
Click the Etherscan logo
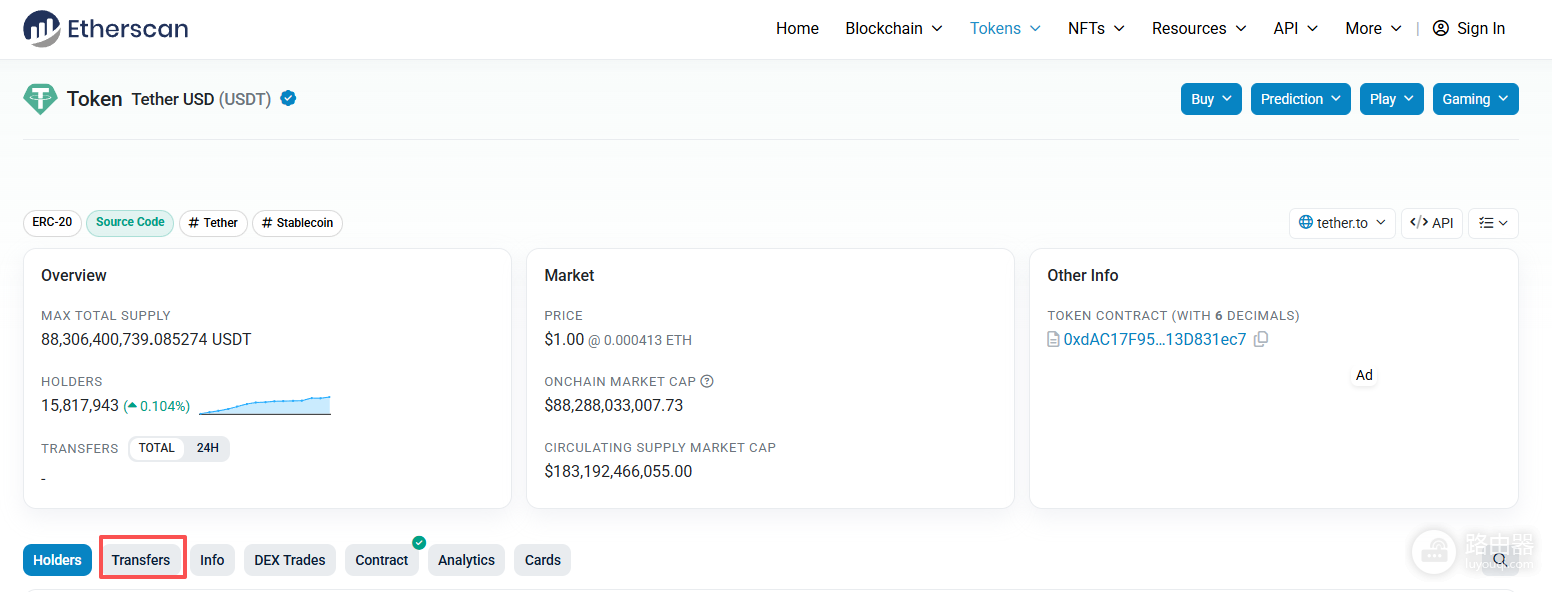106,28
